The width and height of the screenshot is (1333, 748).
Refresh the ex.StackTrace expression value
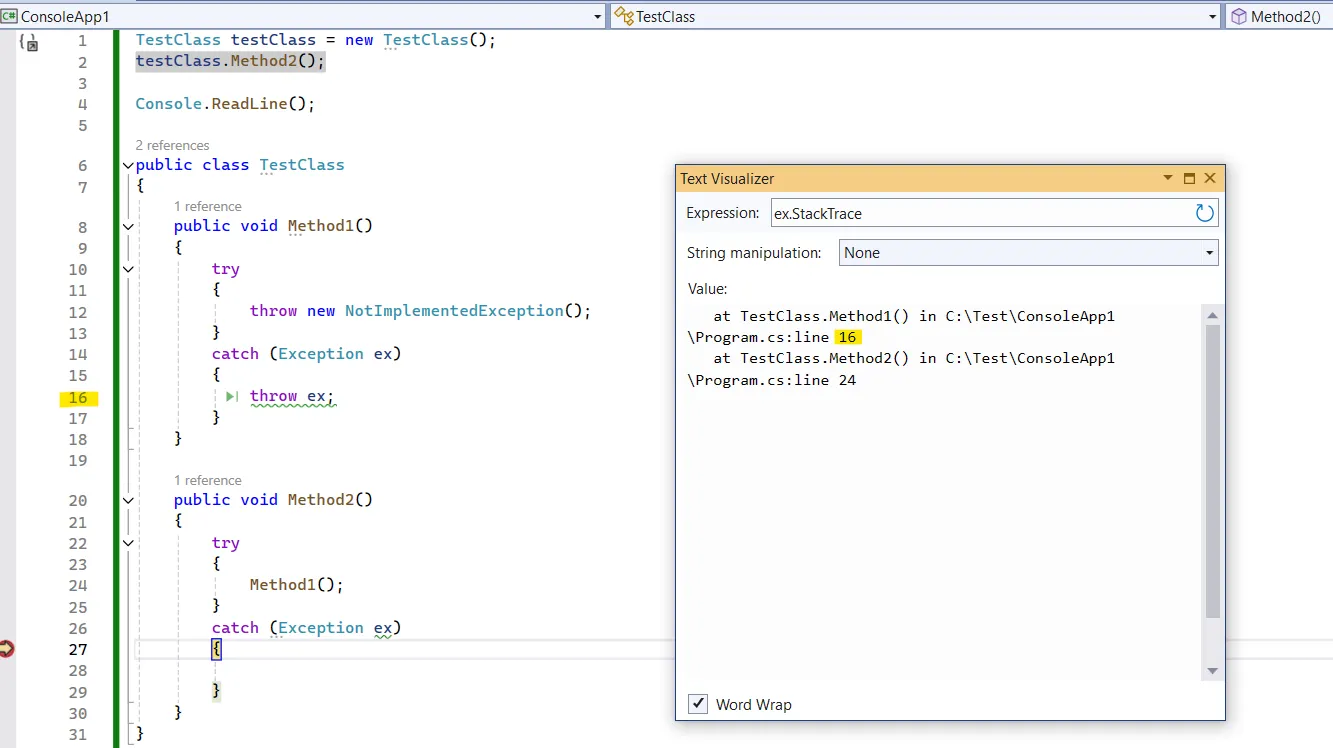[1204, 213]
